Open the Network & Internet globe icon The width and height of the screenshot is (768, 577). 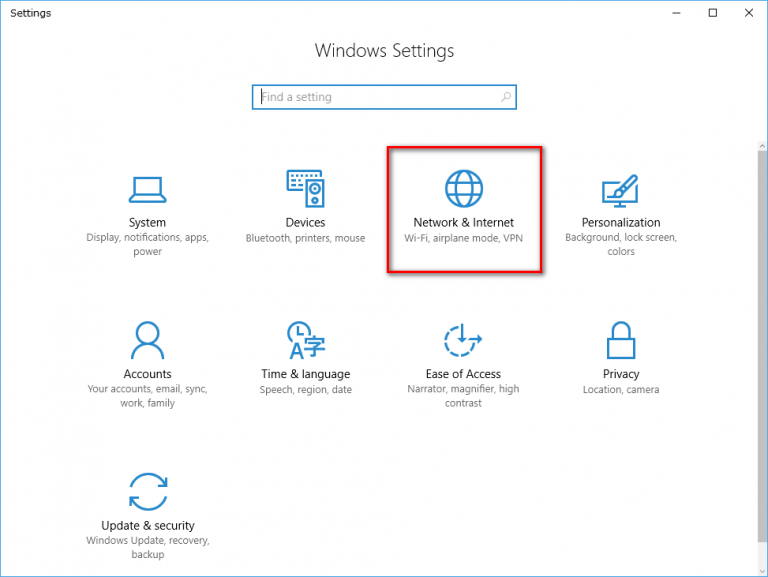[x=464, y=189]
